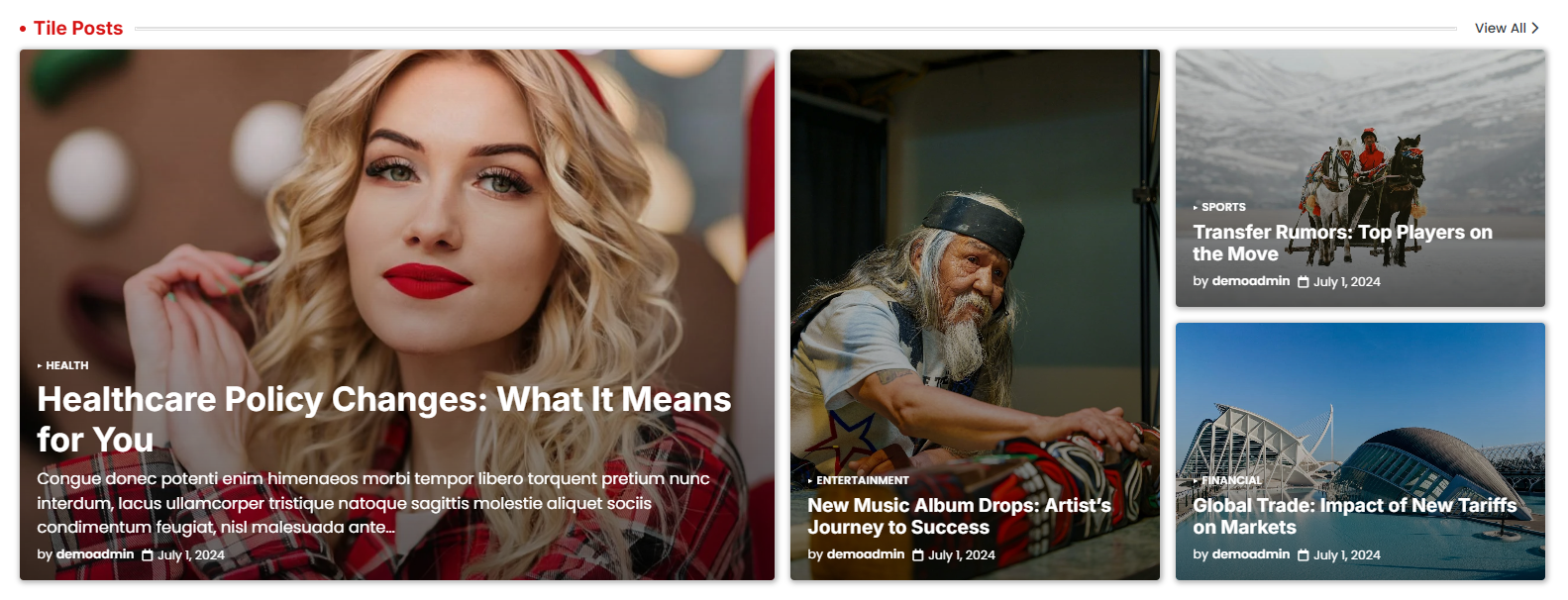Click the chevron arrow beside View All

(1534, 28)
